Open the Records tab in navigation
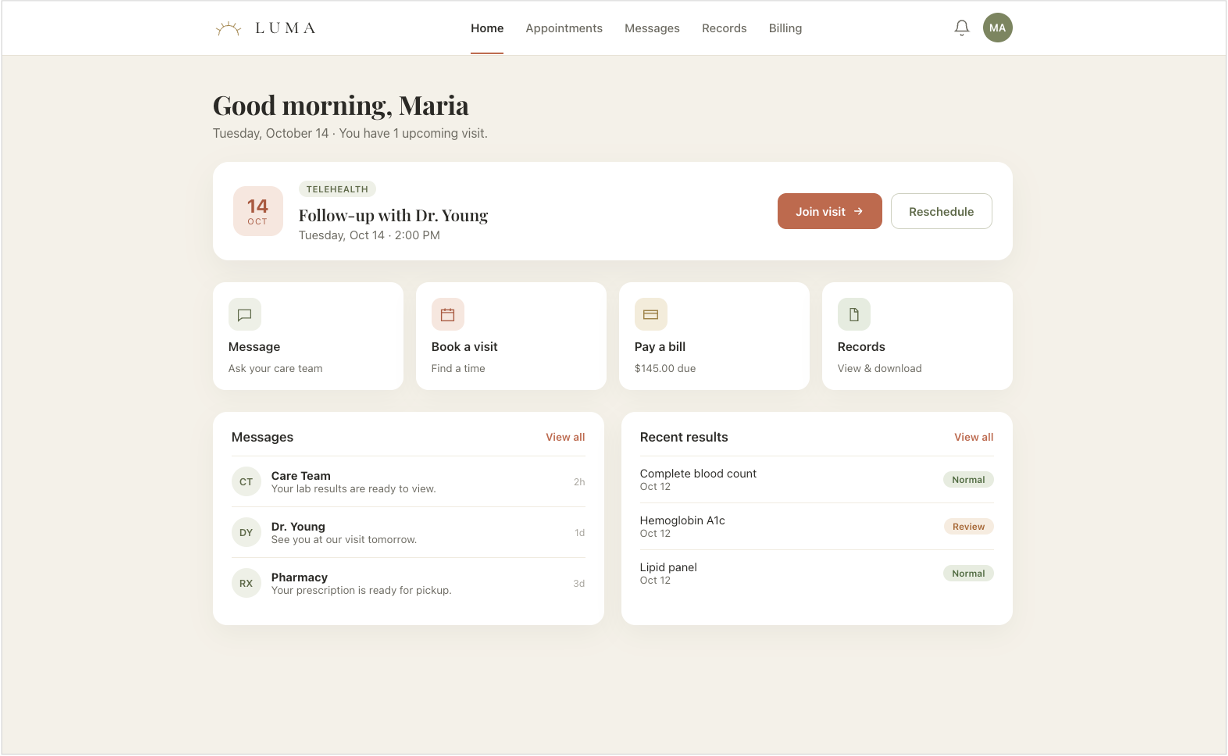 (724, 28)
